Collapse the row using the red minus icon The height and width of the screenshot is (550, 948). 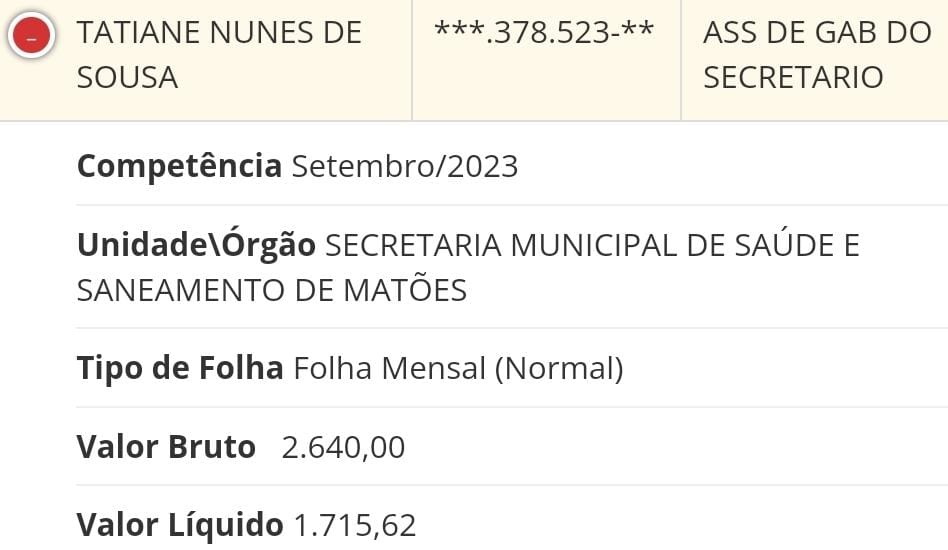(31, 35)
